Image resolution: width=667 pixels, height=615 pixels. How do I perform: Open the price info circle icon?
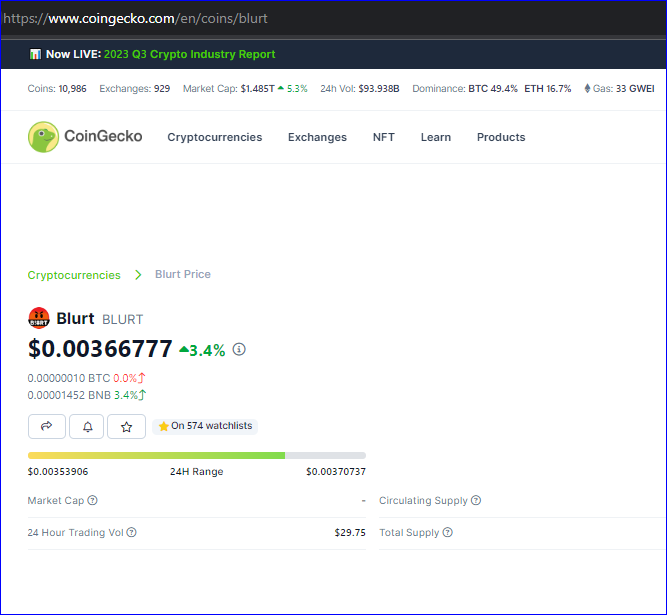[x=239, y=350]
